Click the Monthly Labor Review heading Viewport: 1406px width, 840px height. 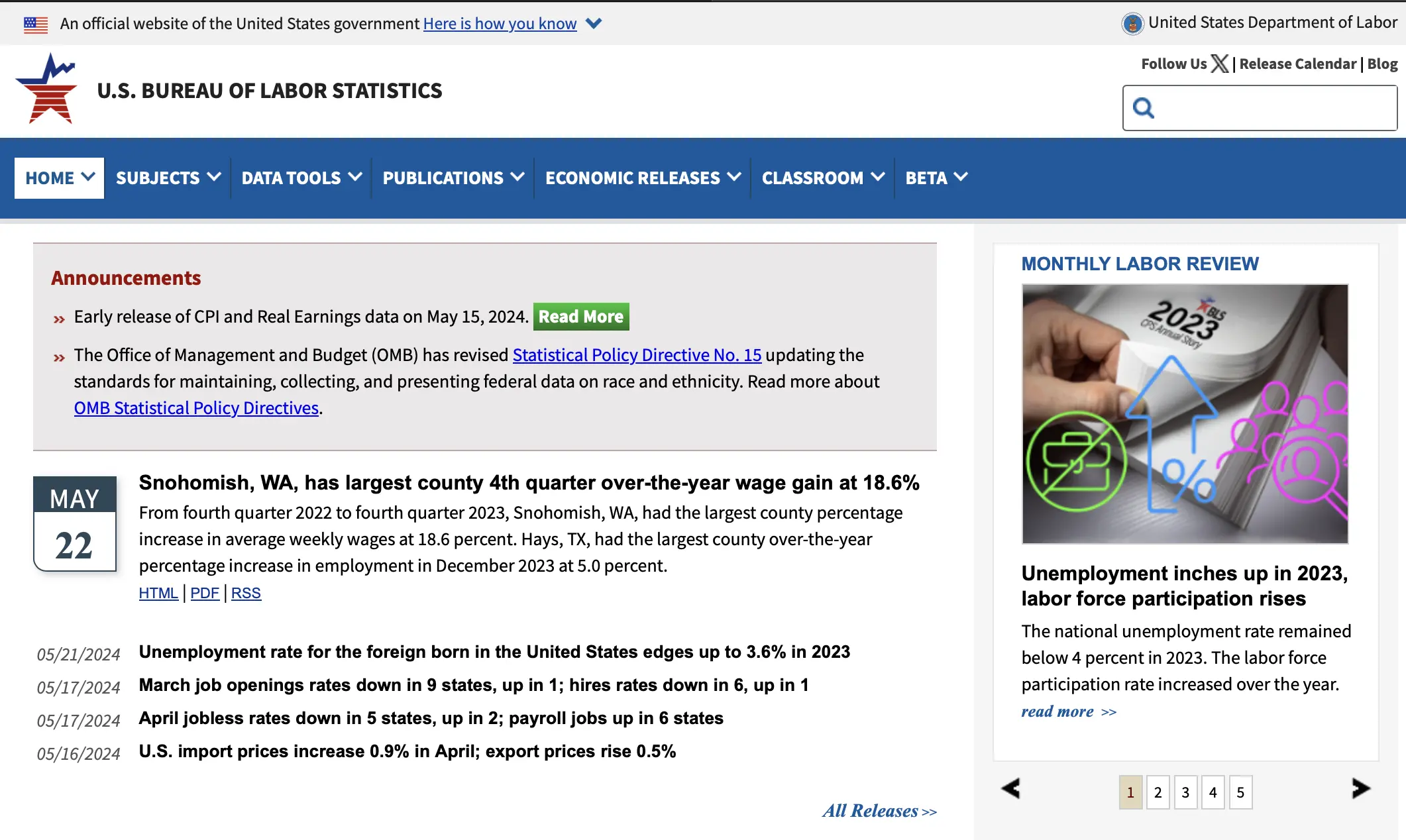coord(1140,264)
